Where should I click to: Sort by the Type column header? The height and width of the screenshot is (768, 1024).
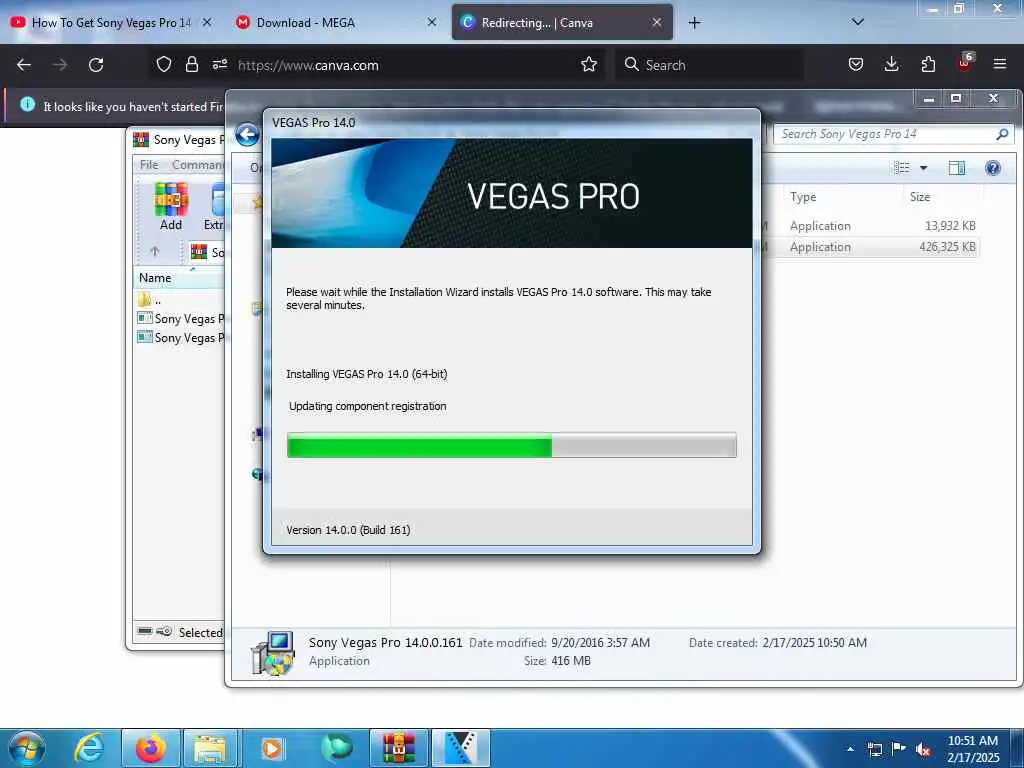click(x=803, y=197)
